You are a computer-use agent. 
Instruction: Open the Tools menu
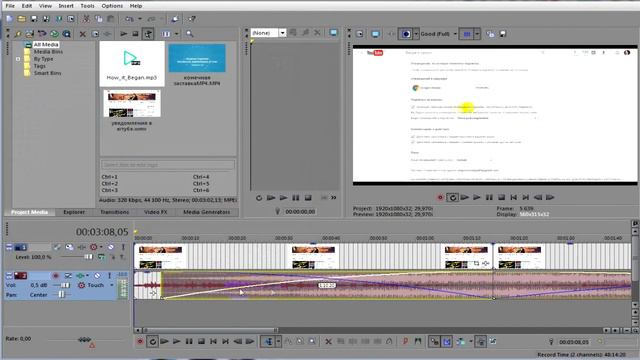pyautogui.click(x=87, y=6)
